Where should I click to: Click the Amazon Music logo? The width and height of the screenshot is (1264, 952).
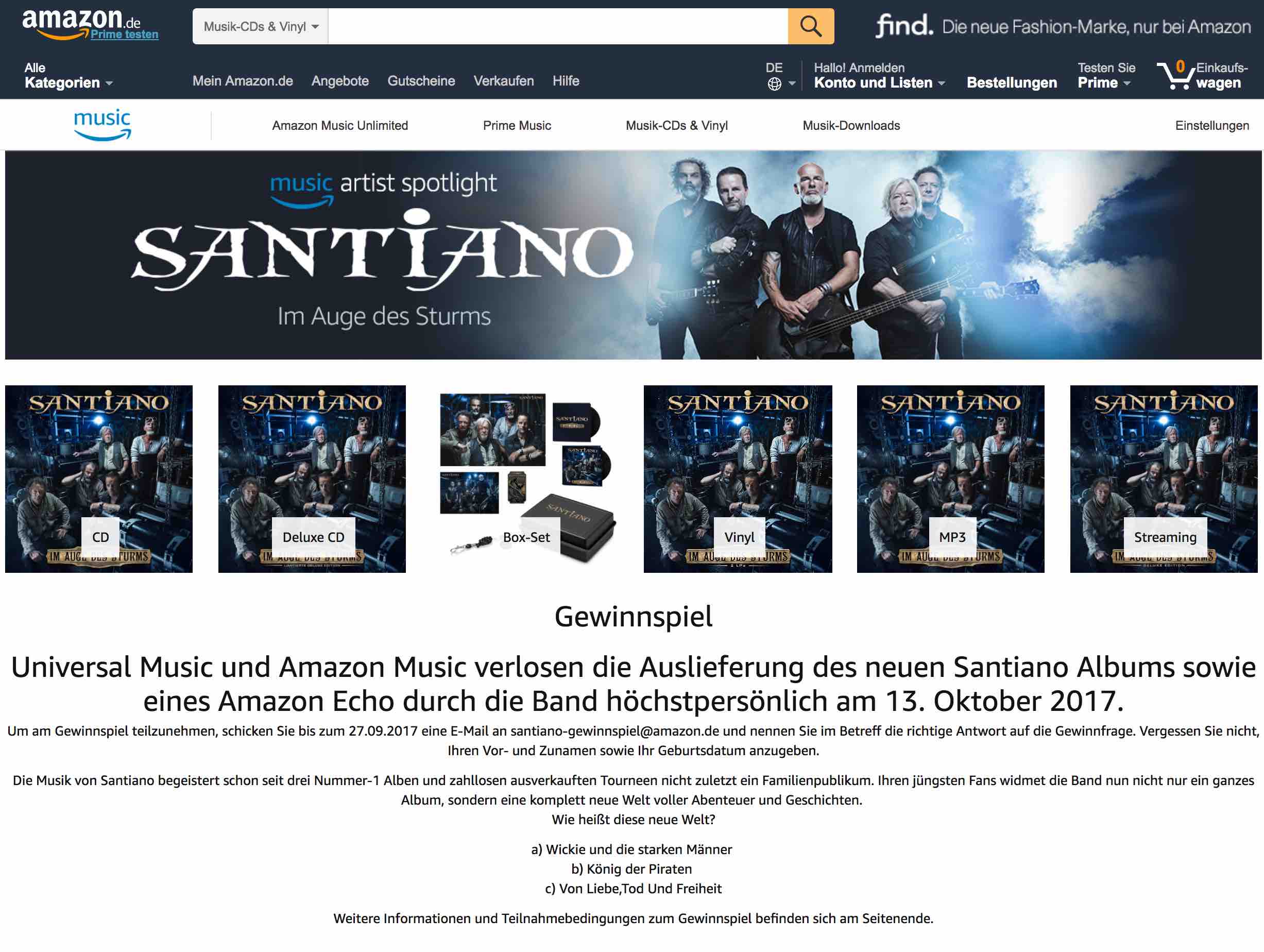(103, 125)
